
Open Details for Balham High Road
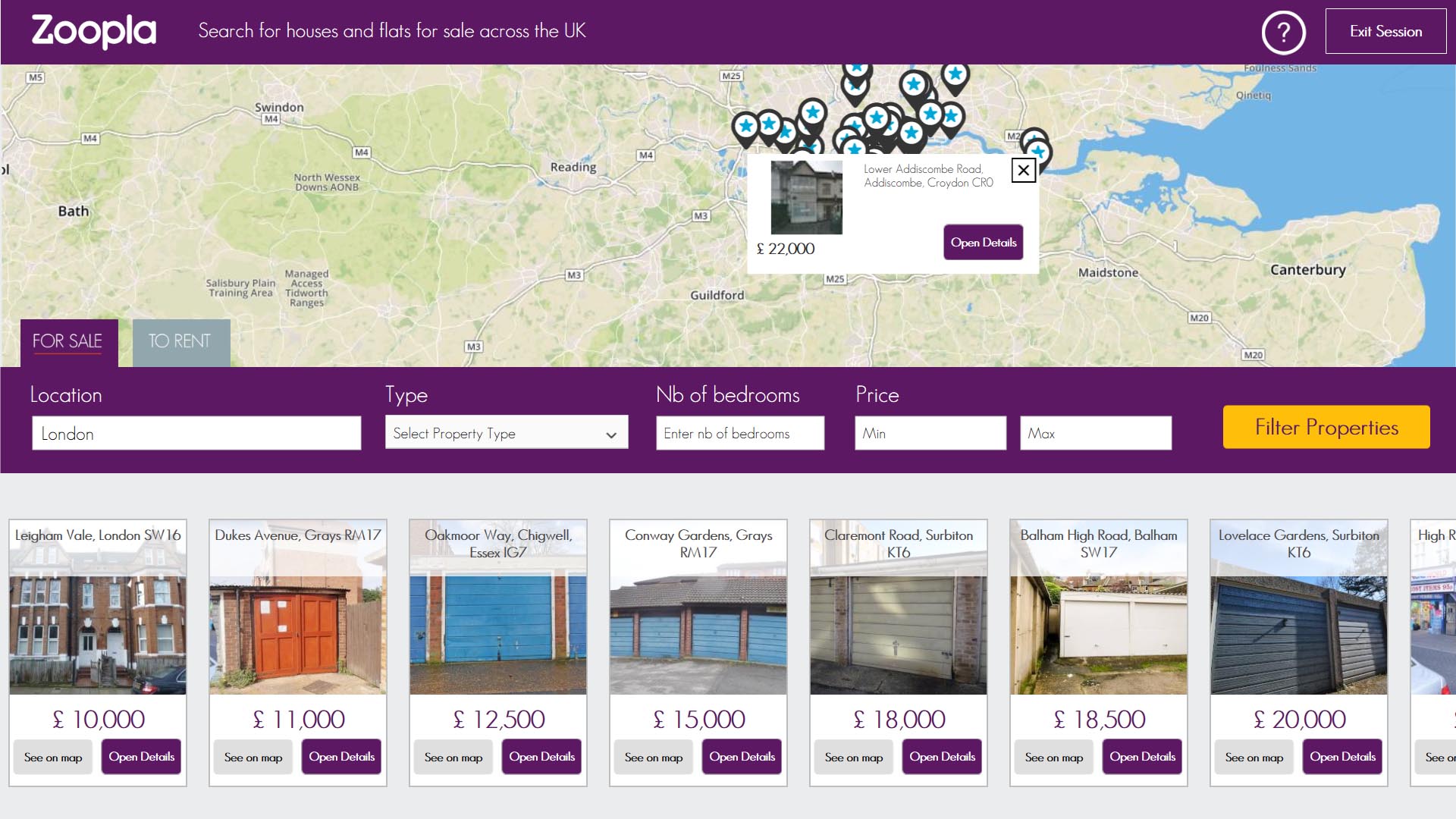click(x=1142, y=757)
